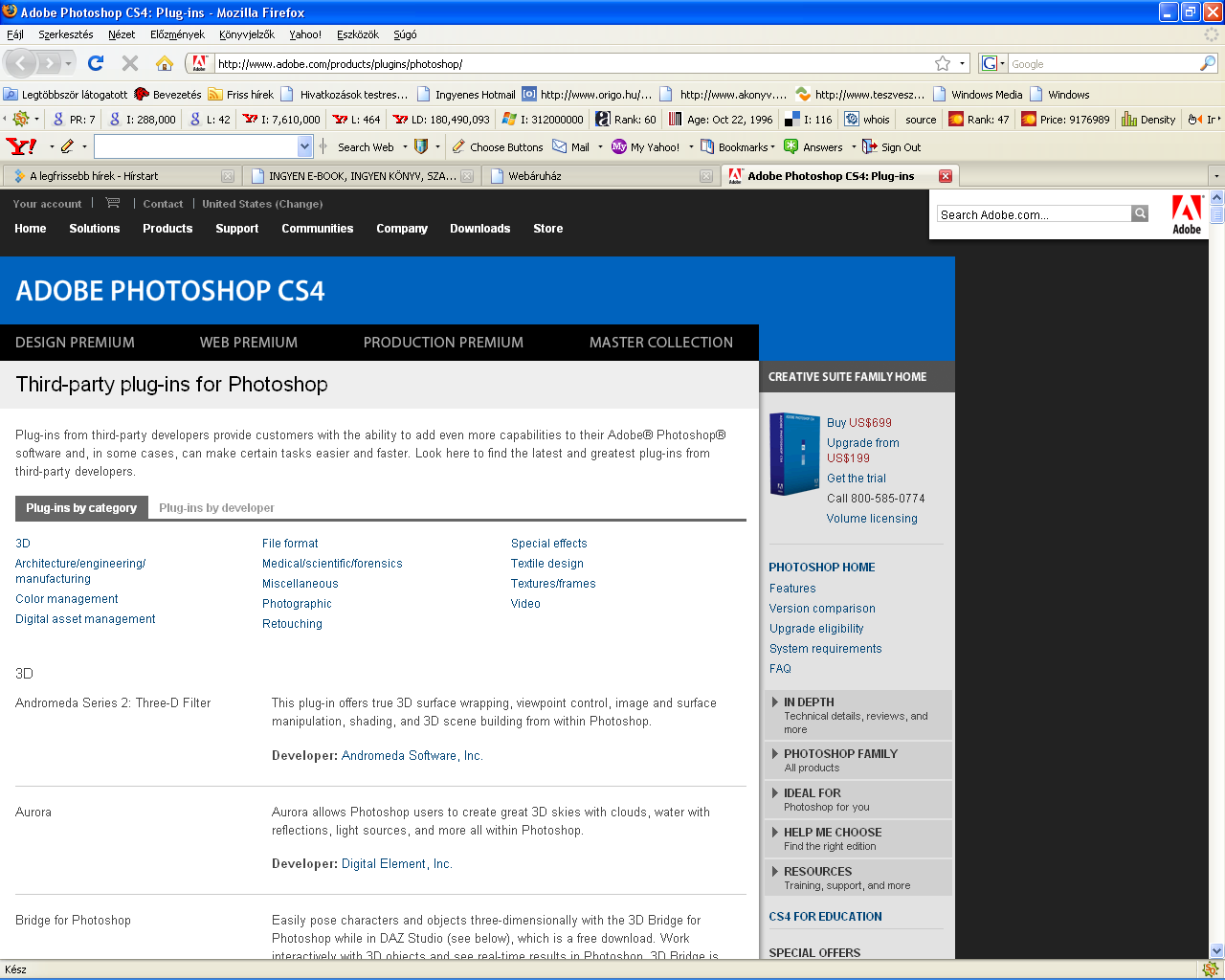Click the Search Adobe.com input field
The height and width of the screenshot is (980, 1225).
[x=1034, y=214]
